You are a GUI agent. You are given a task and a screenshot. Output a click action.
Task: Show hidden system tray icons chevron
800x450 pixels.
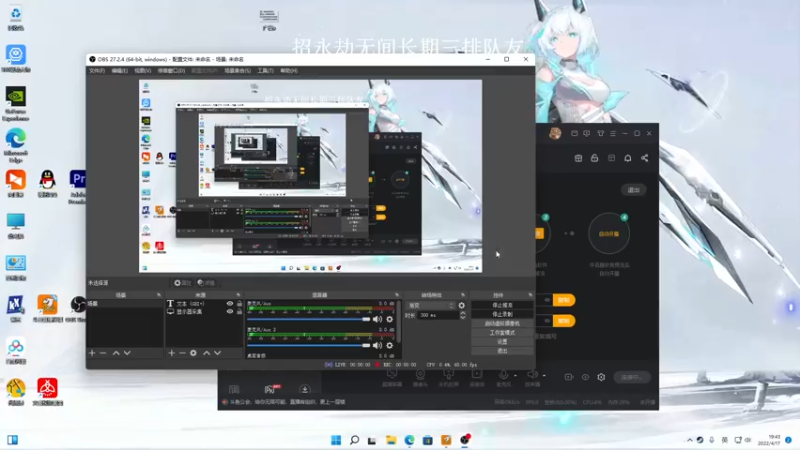[690, 440]
